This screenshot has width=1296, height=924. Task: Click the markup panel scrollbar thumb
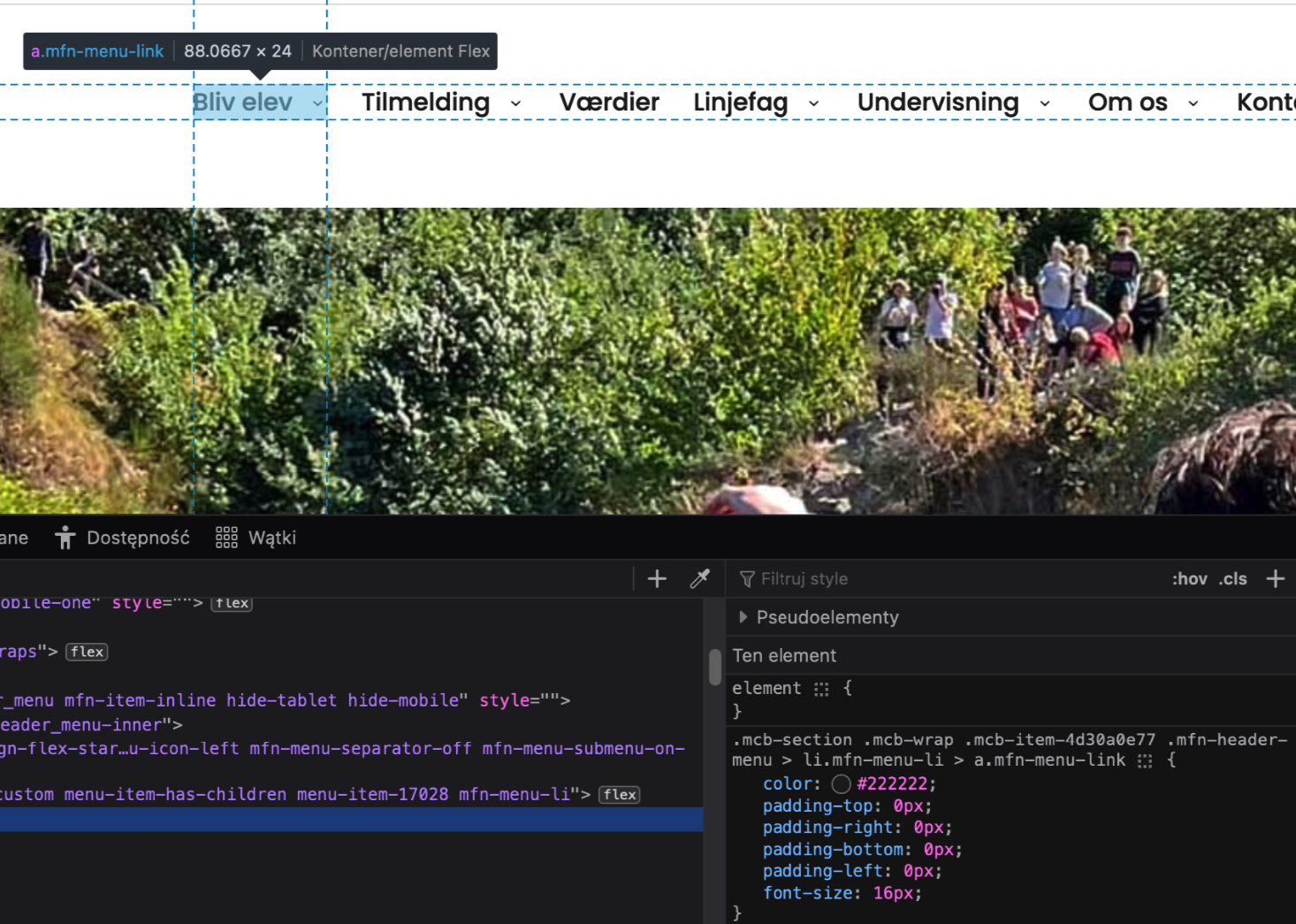[715, 668]
